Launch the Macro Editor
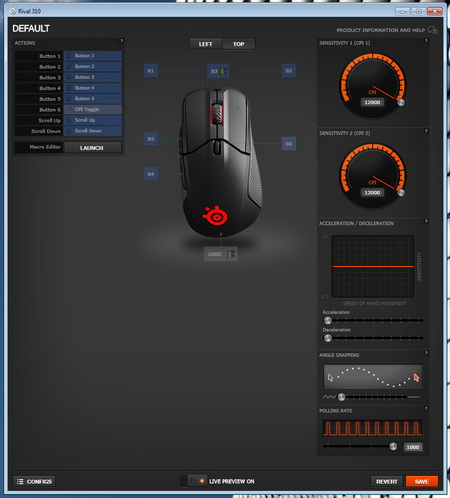Viewport: 450px width, 498px height. (92, 148)
